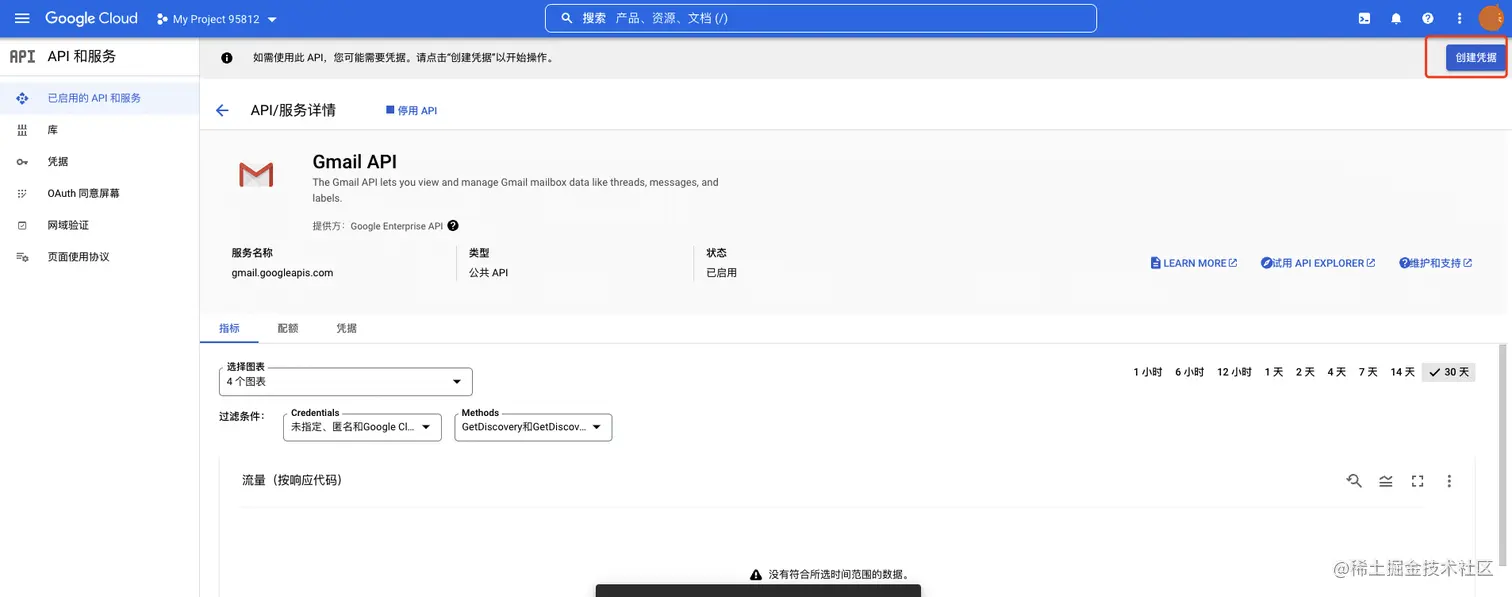Viewport: 1512px width, 597px height.
Task: Open the hamburger navigation menu
Action: (x=21, y=18)
